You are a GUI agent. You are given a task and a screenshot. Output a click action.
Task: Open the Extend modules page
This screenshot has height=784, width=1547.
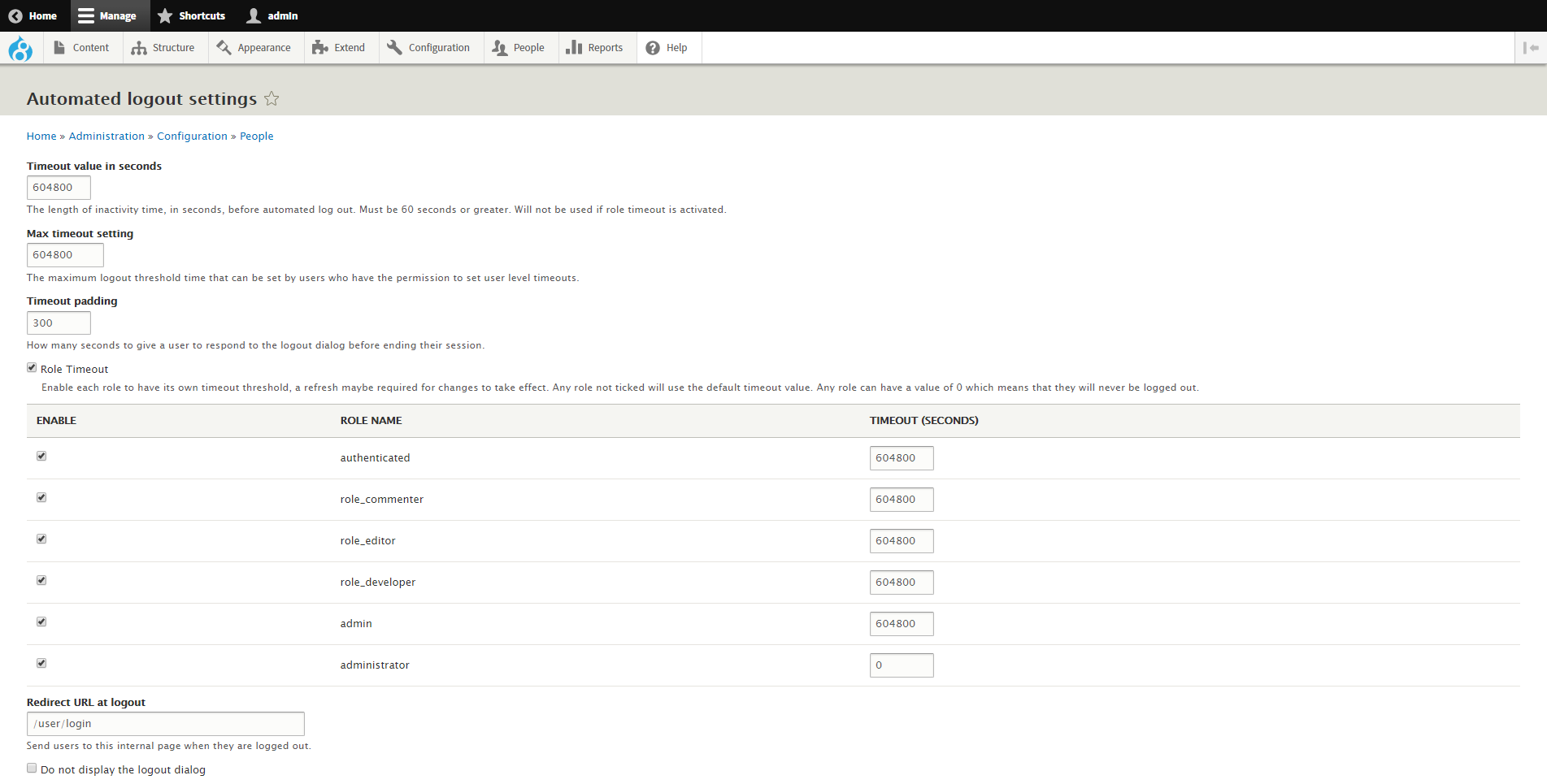(x=340, y=48)
